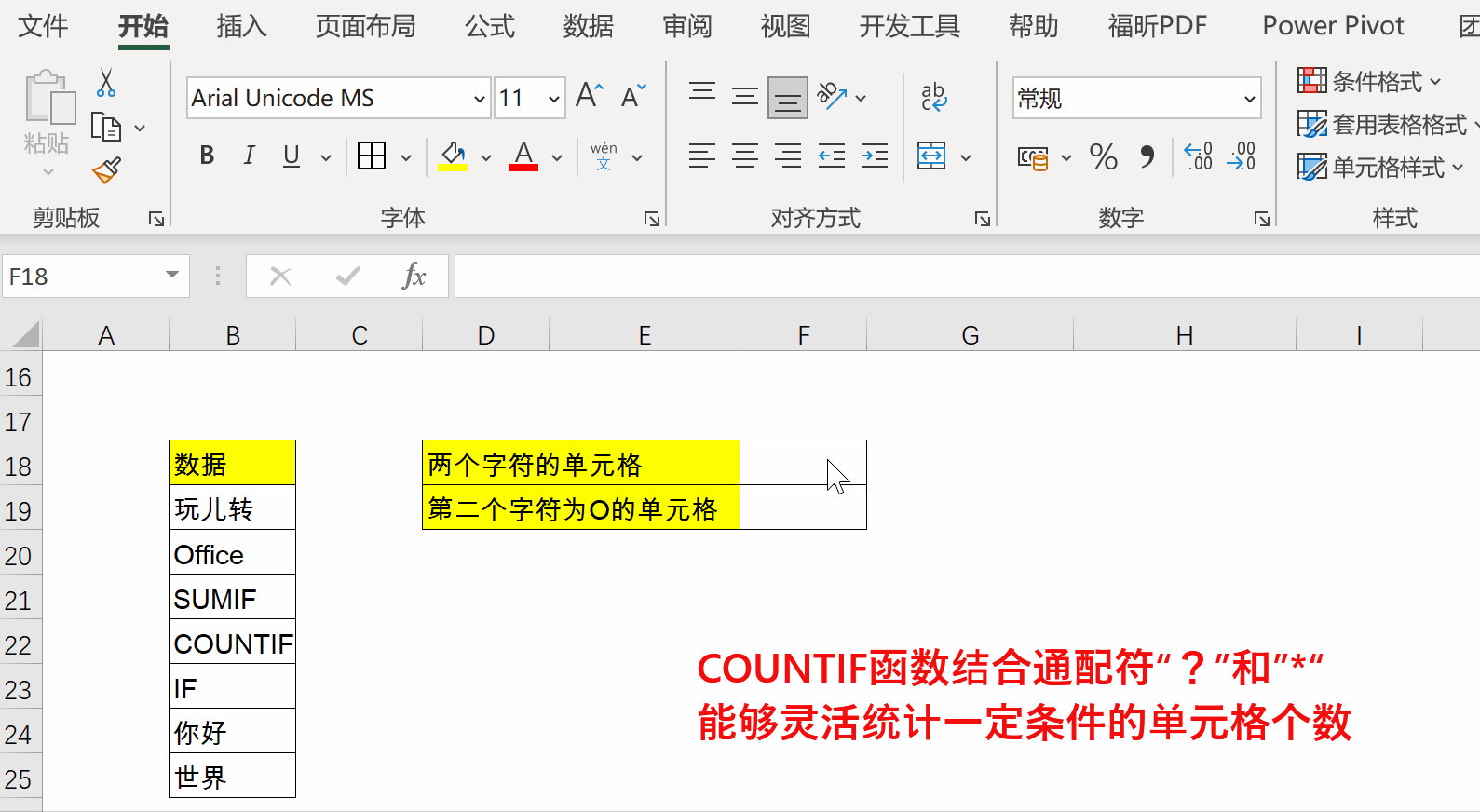The image size is (1480, 812).
Task: Open the font settings dialog launcher
Action: click(651, 219)
